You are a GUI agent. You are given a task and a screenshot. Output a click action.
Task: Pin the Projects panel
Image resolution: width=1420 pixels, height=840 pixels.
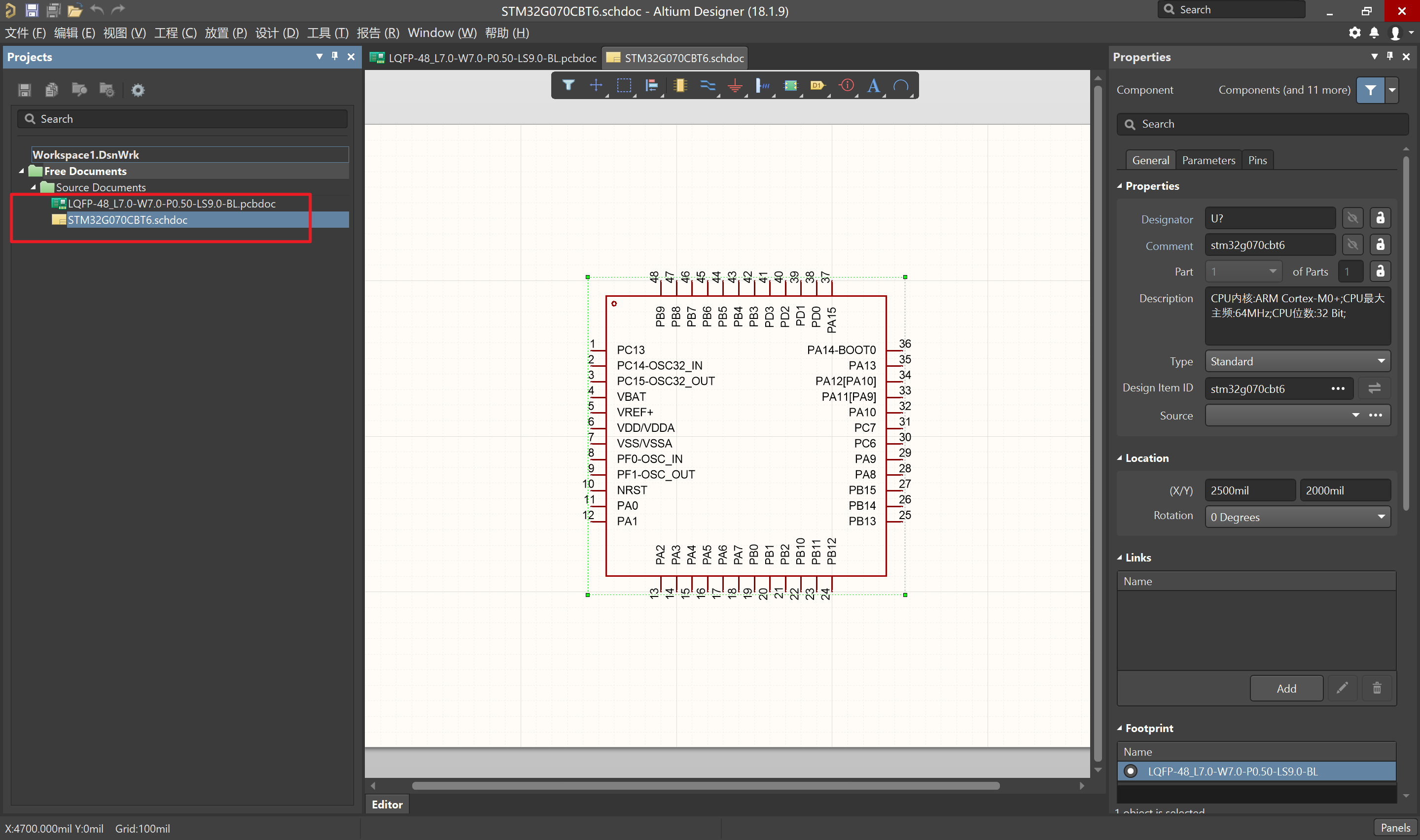click(335, 56)
